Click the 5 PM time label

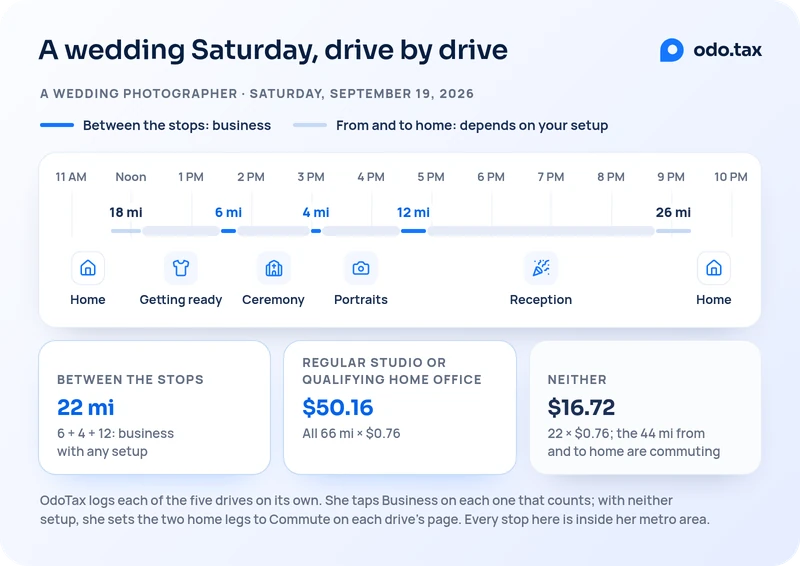click(431, 177)
